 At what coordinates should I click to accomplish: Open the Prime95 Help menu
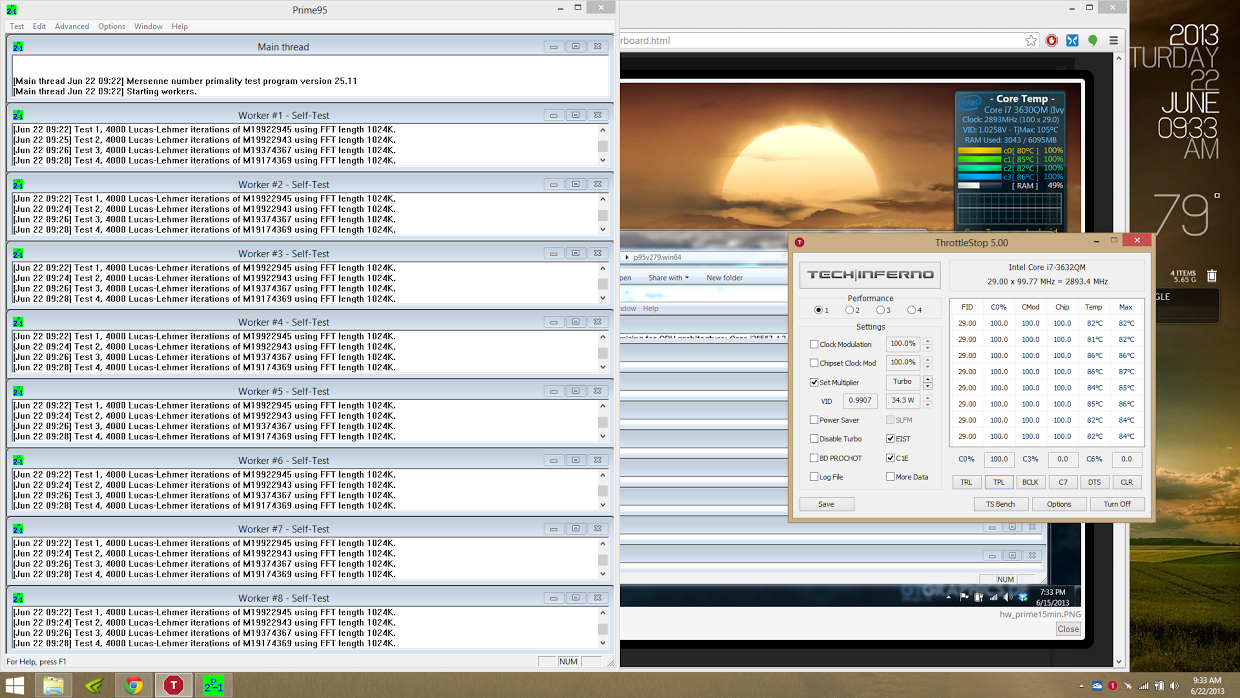click(180, 26)
